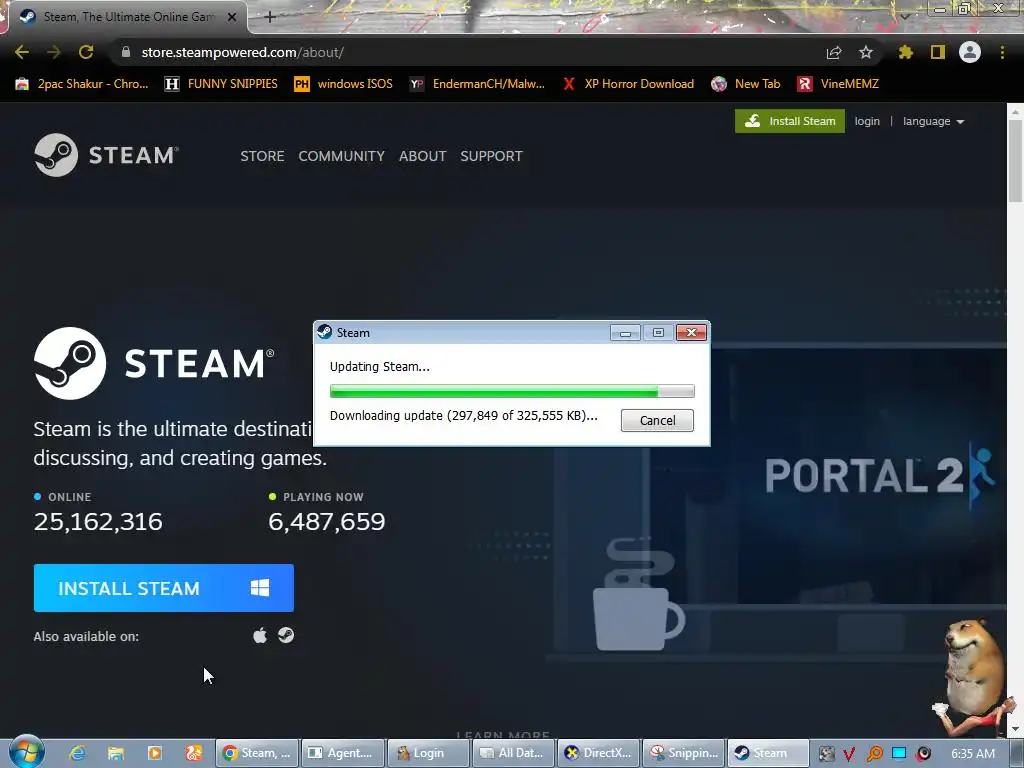Open the Chrome extensions puzzle icon

click(x=905, y=52)
